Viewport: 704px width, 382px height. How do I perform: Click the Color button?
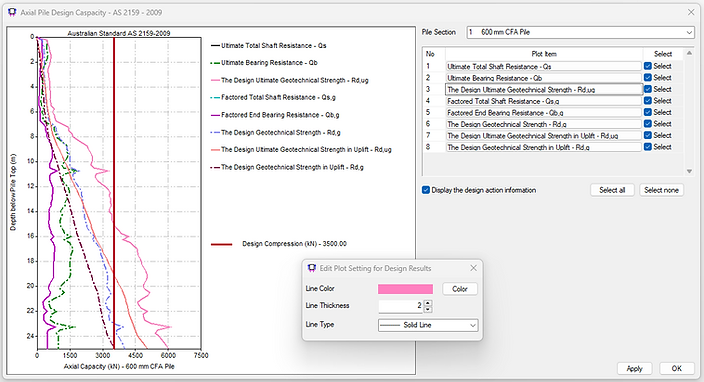click(460, 289)
